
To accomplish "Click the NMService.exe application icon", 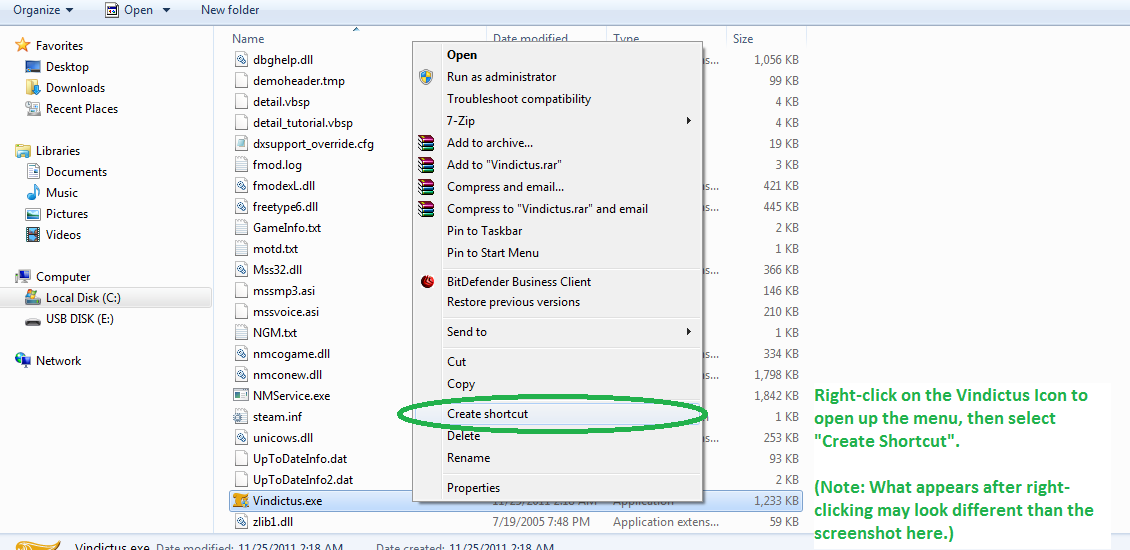I will click(x=241, y=396).
